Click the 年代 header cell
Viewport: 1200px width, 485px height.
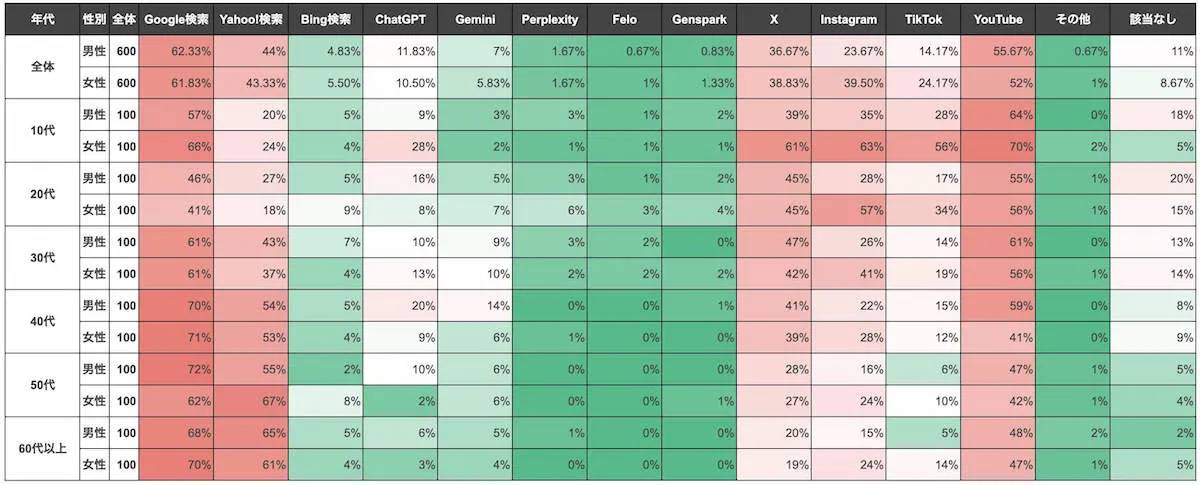click(42, 19)
